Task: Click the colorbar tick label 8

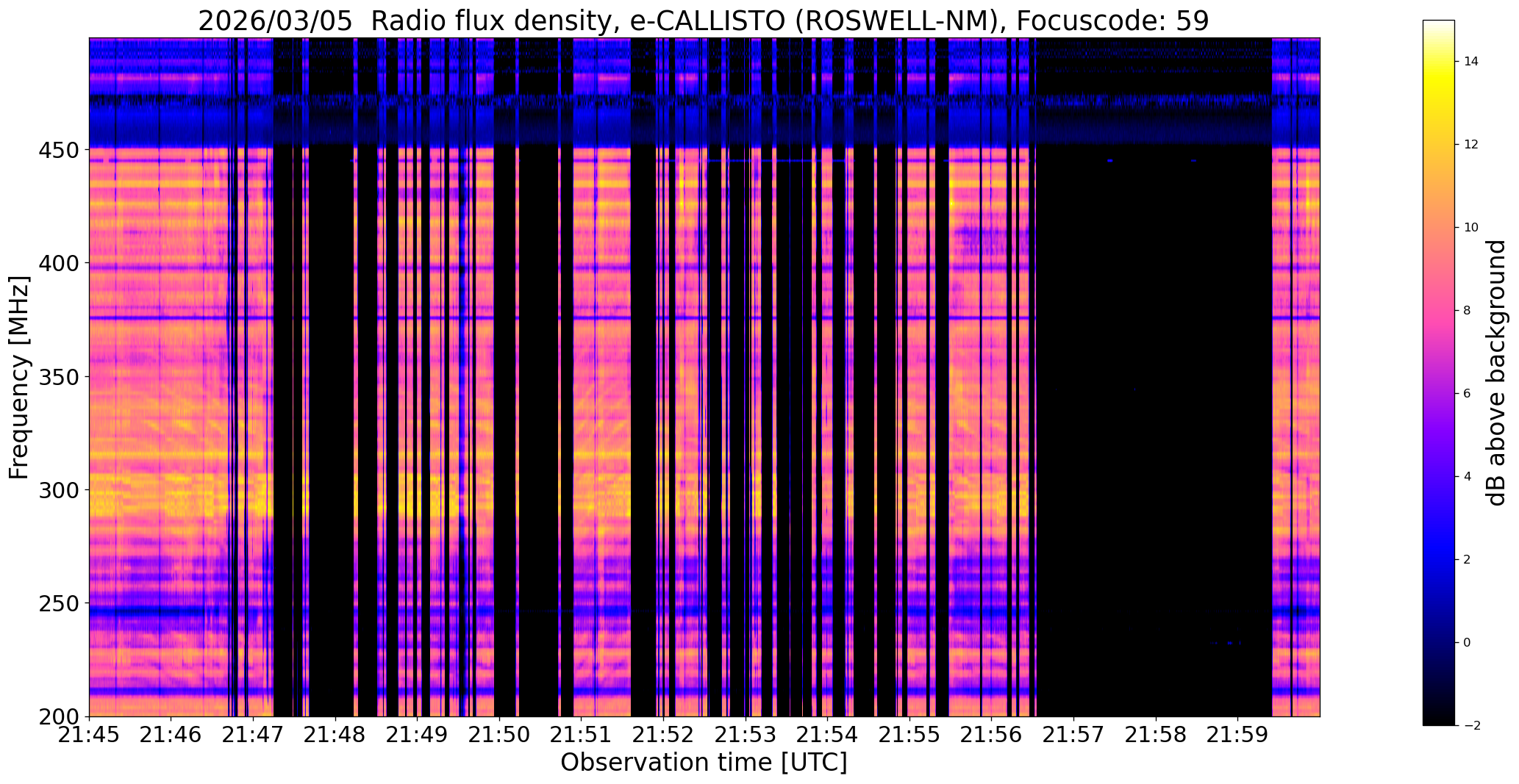Action: pos(1467,311)
